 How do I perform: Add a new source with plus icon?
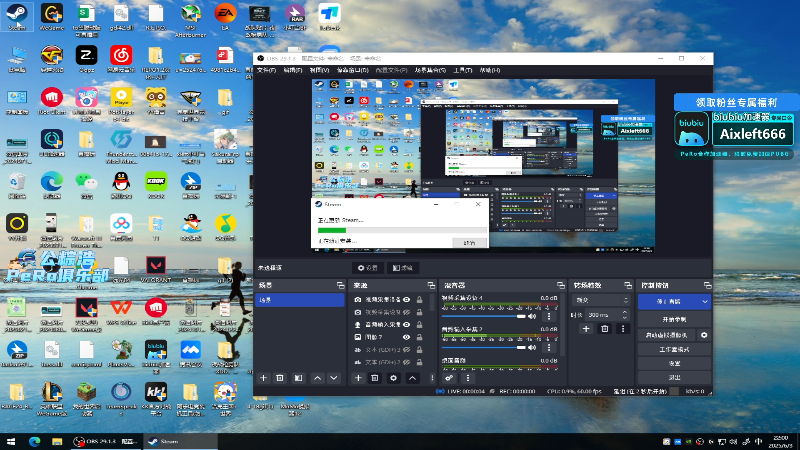(x=358, y=378)
